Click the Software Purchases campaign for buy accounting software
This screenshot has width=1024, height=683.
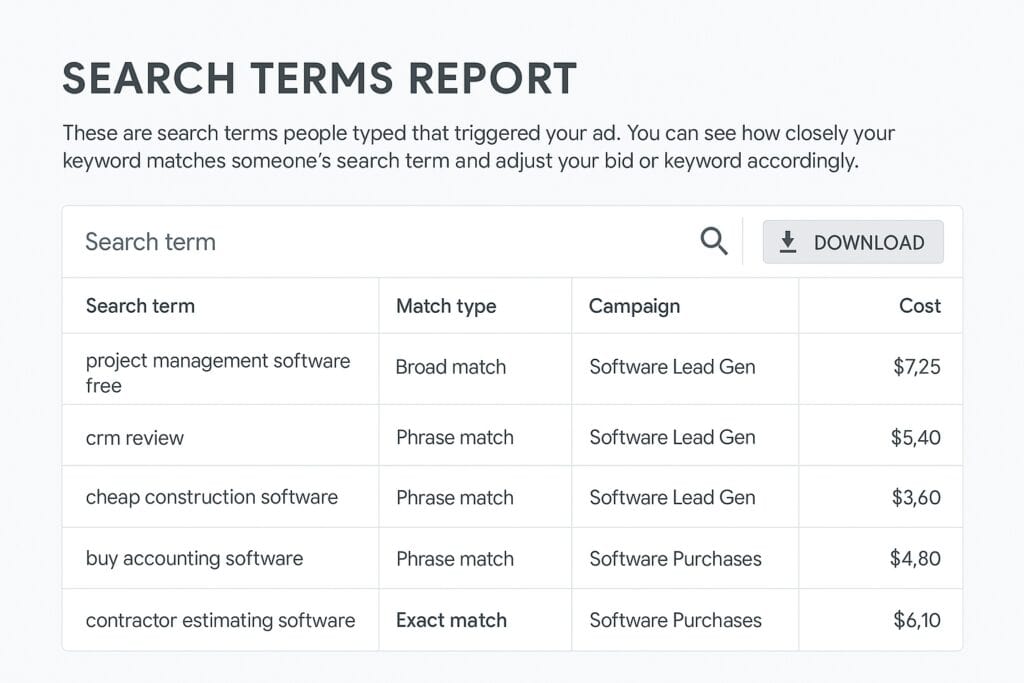pyautogui.click(x=675, y=558)
